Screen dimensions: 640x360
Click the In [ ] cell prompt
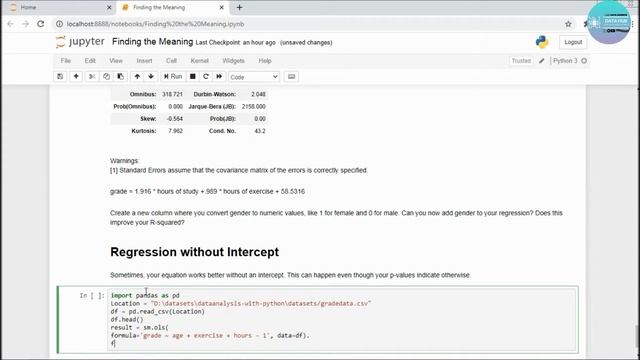point(92,296)
